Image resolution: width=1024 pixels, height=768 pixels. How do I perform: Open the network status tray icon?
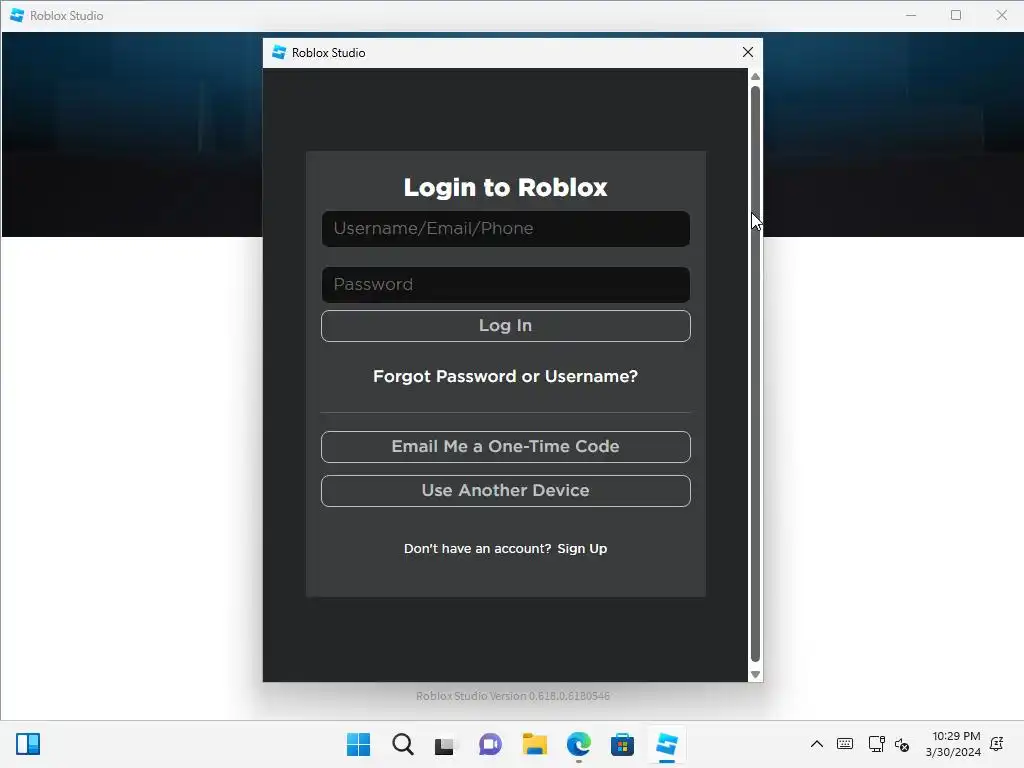tap(876, 744)
